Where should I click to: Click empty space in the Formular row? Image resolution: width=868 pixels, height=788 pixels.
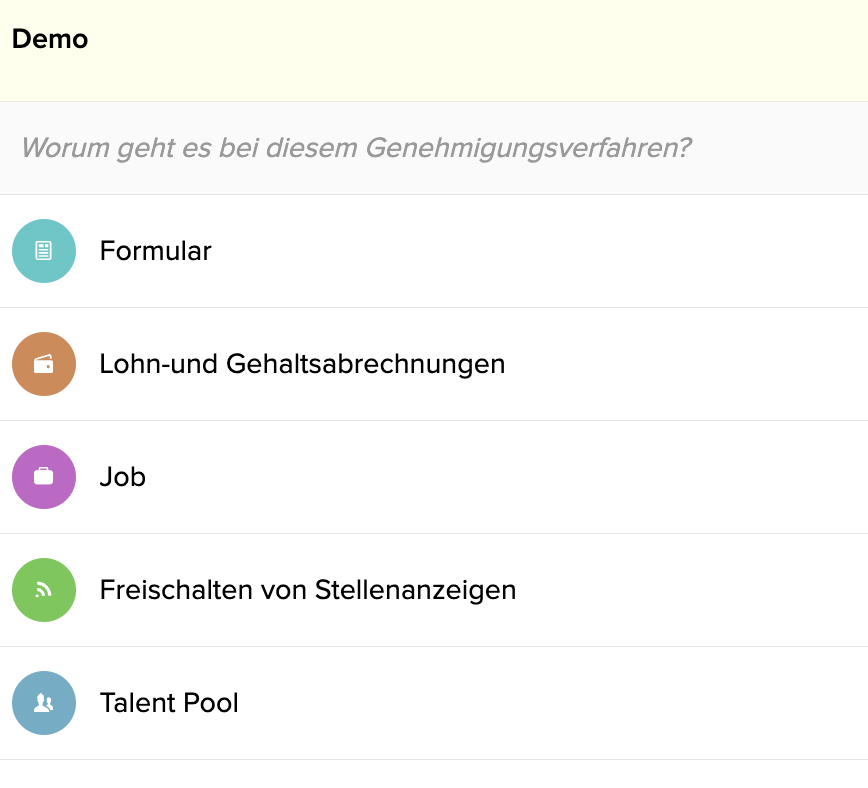point(554,251)
